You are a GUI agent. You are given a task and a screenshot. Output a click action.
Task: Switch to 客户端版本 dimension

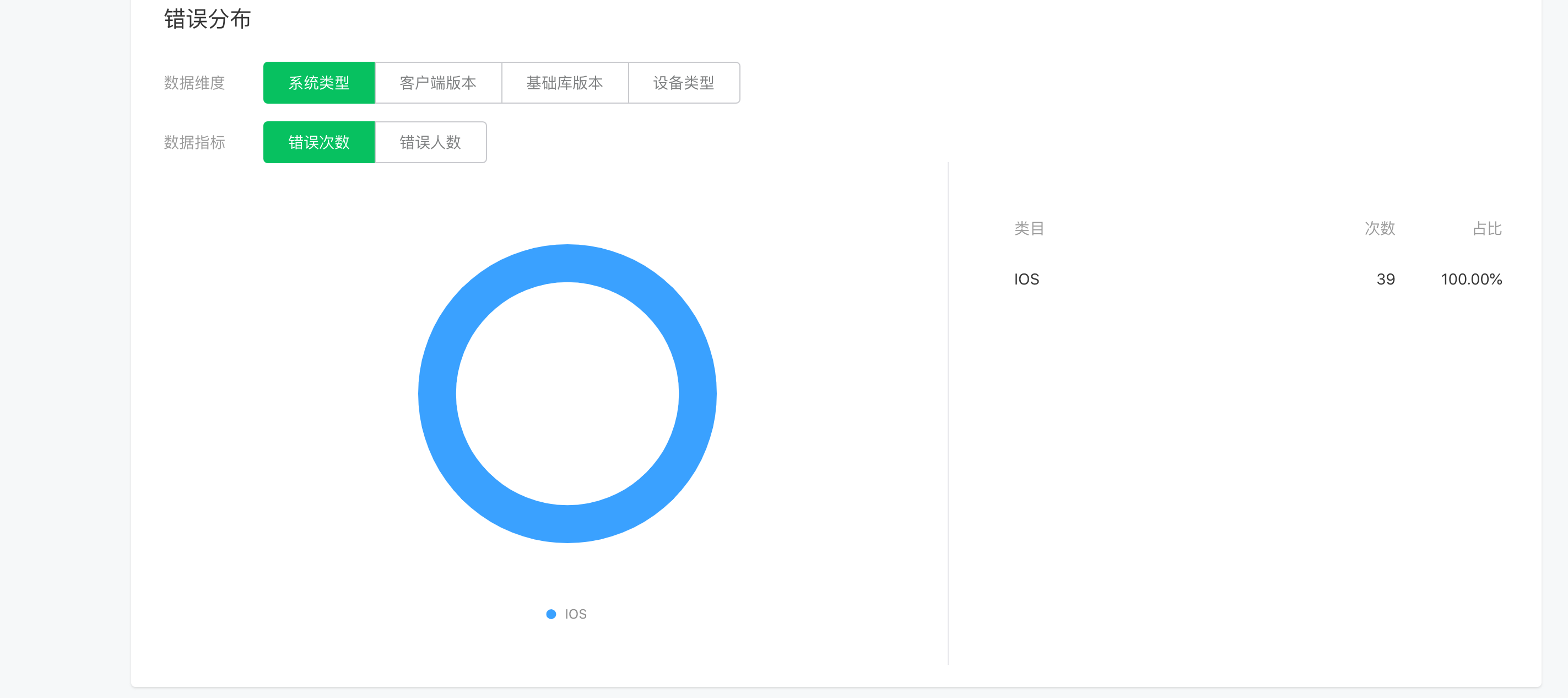[x=437, y=82]
